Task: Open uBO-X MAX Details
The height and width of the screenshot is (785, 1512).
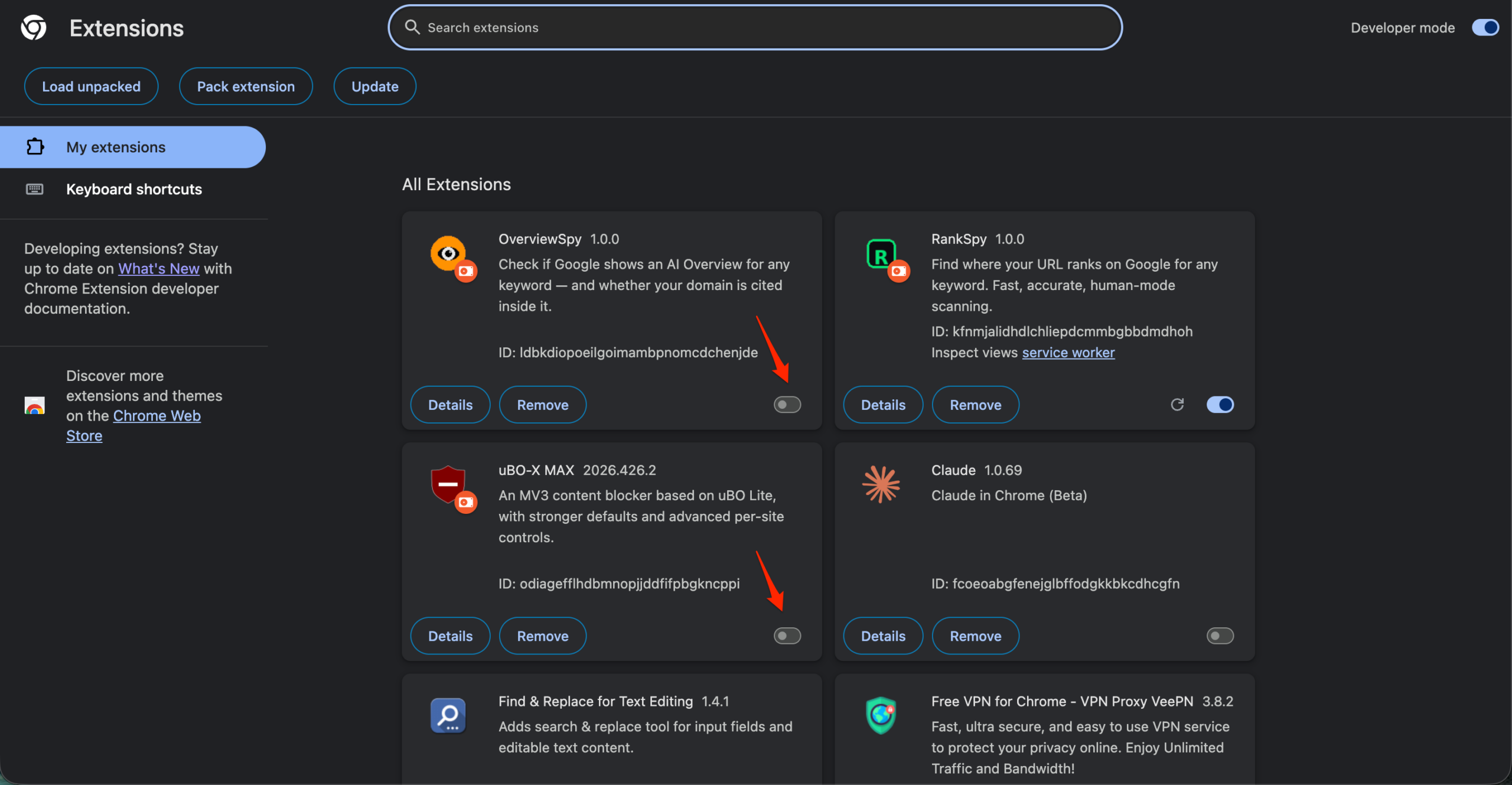Action: pyautogui.click(x=450, y=636)
